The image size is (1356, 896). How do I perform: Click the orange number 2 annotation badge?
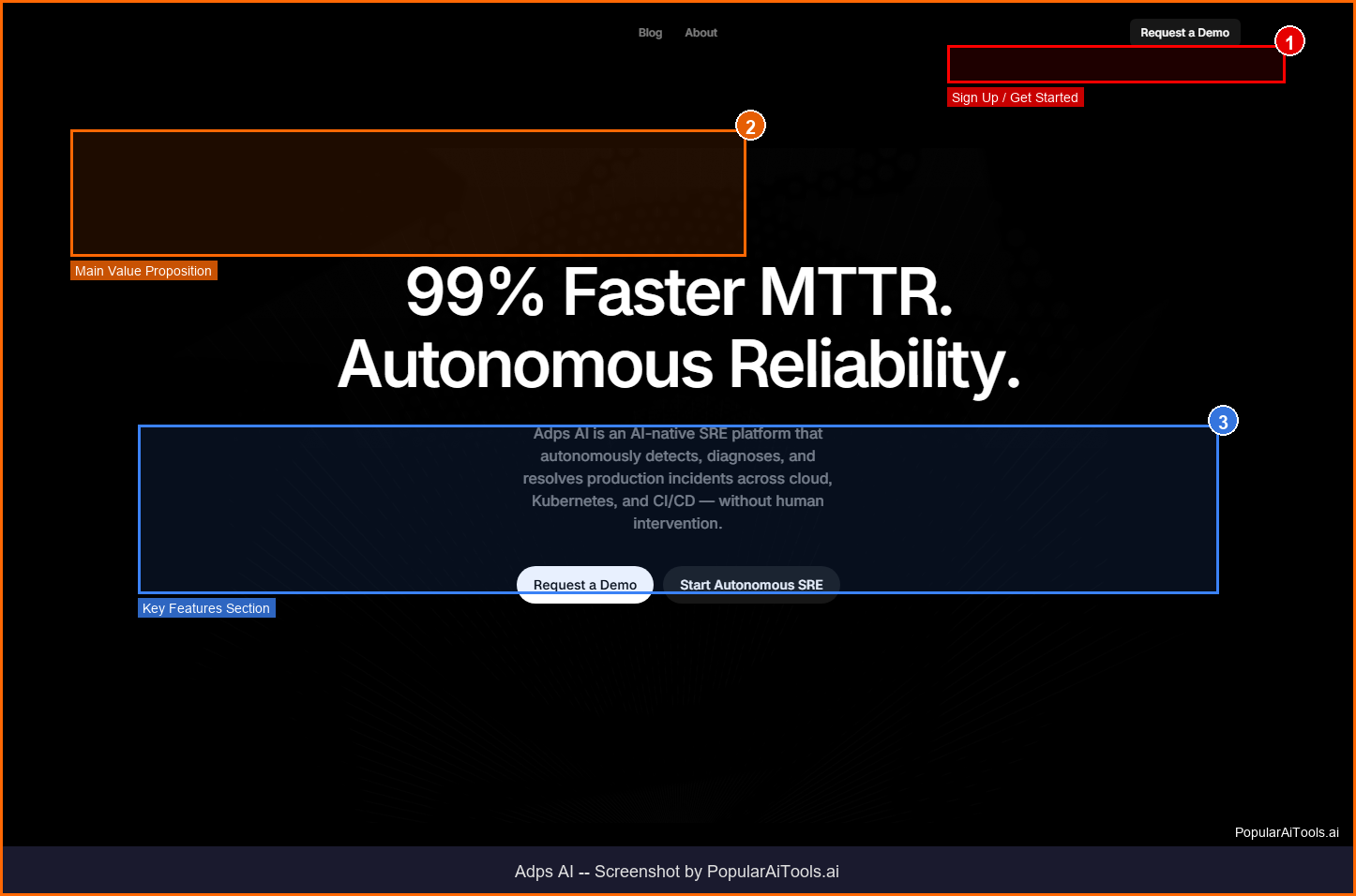[750, 126]
